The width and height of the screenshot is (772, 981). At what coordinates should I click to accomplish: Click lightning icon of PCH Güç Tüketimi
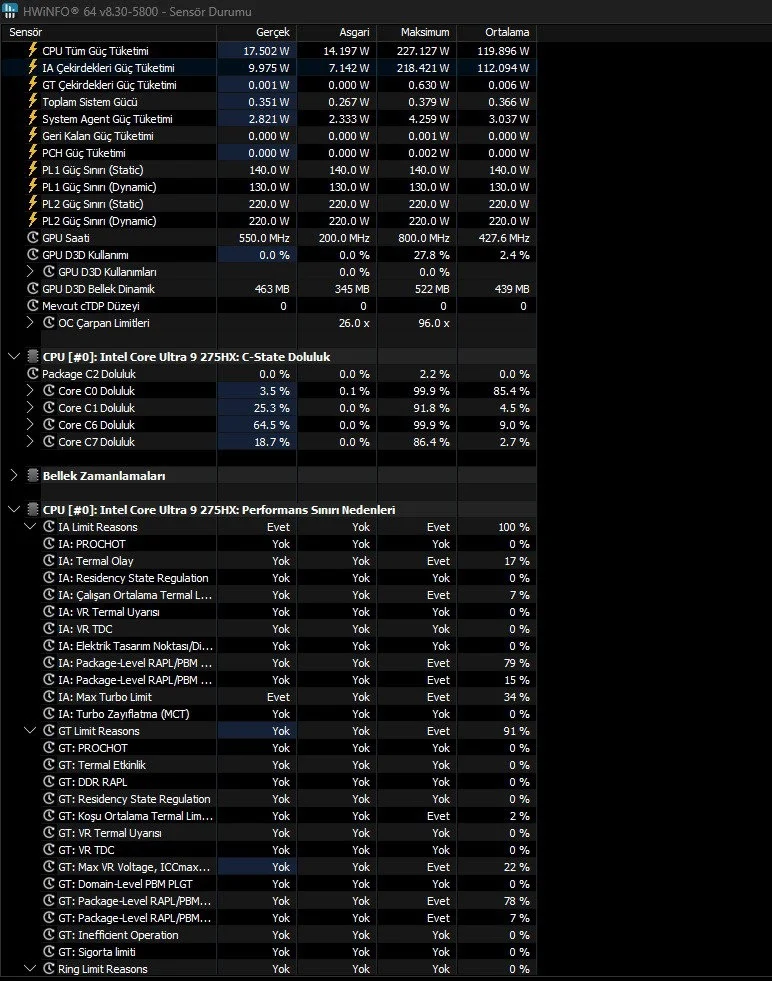pyautogui.click(x=33, y=152)
